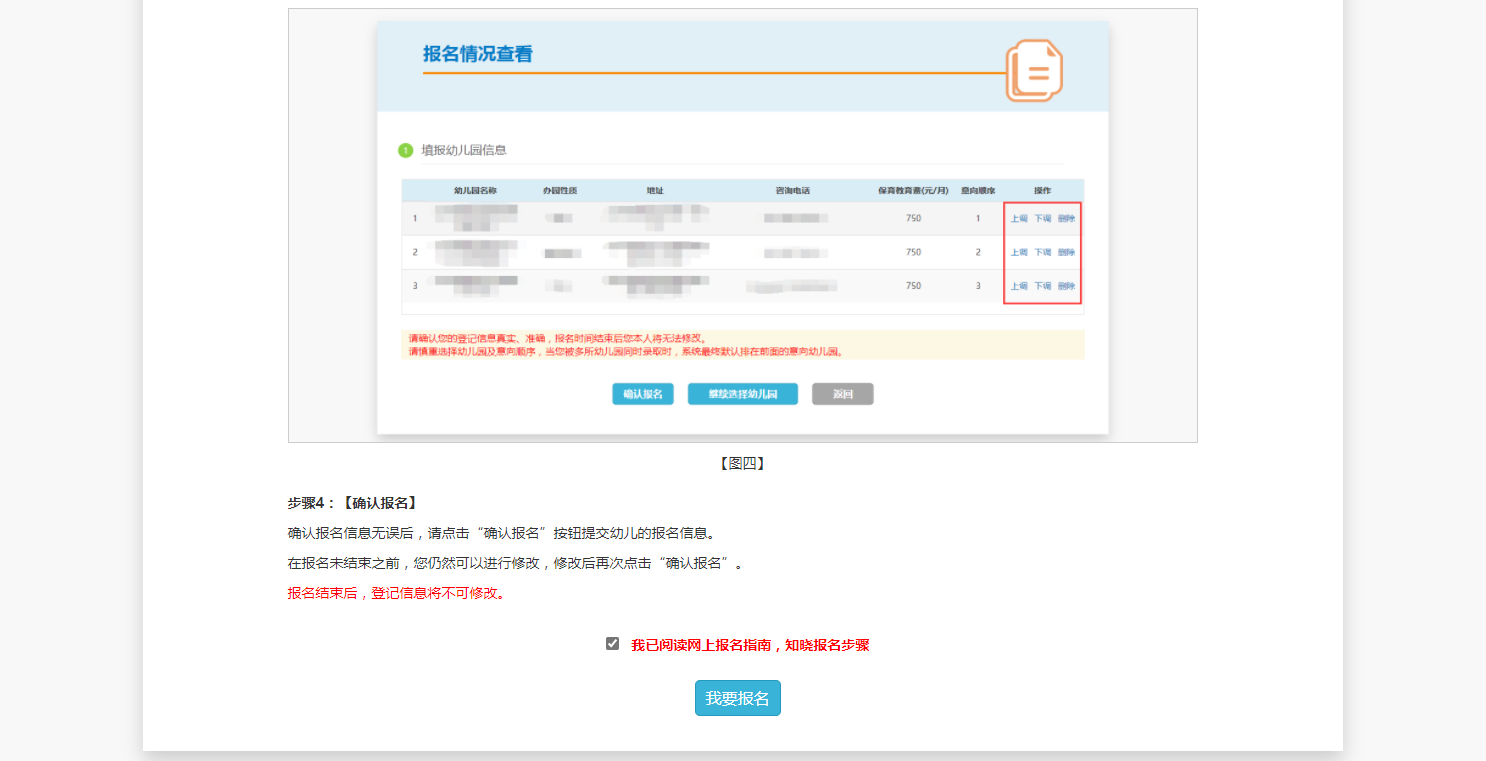Click the red label text 我已阅读网上报名指南，知晓报名步骤
This screenshot has height=761, width=1486.
click(750, 645)
